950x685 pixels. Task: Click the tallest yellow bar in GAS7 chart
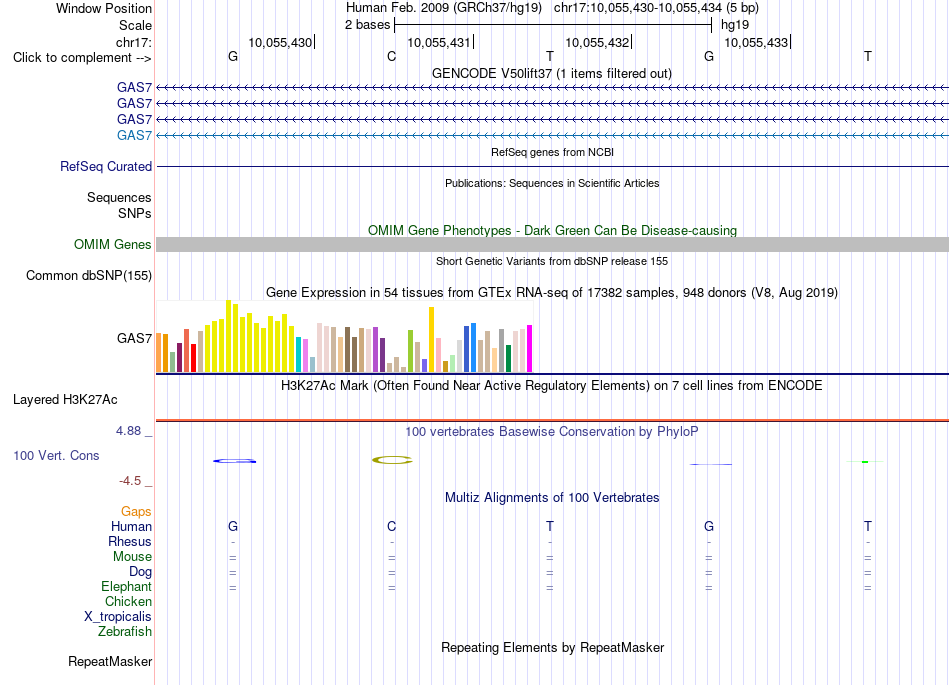coord(228,336)
